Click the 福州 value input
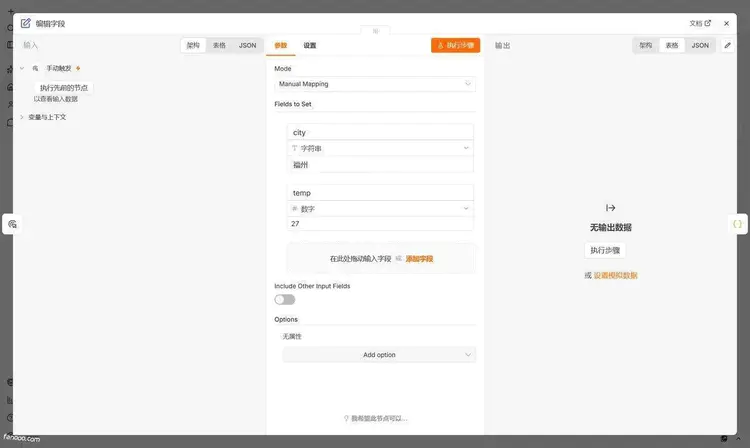The width and height of the screenshot is (750, 448). pyautogui.click(x=380, y=164)
